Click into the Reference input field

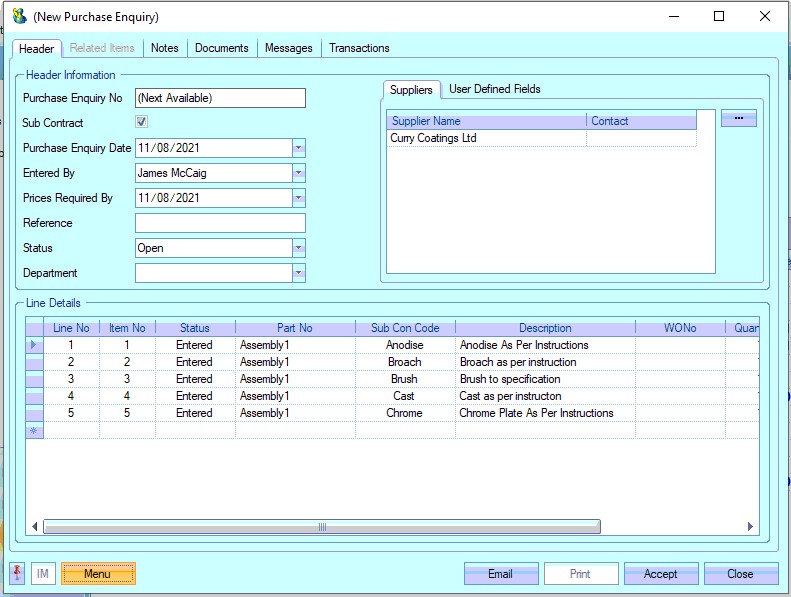pos(220,223)
